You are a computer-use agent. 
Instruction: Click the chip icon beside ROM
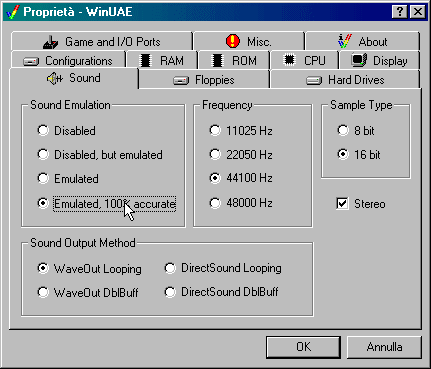[x=217, y=61]
